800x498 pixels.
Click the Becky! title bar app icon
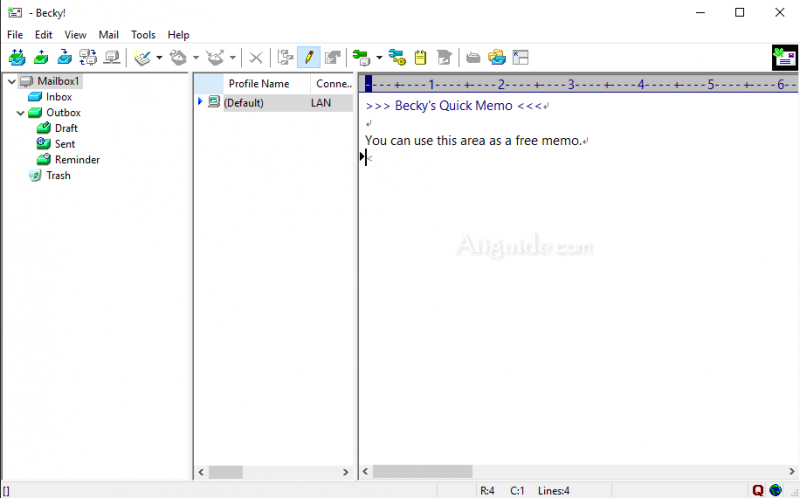tap(15, 13)
